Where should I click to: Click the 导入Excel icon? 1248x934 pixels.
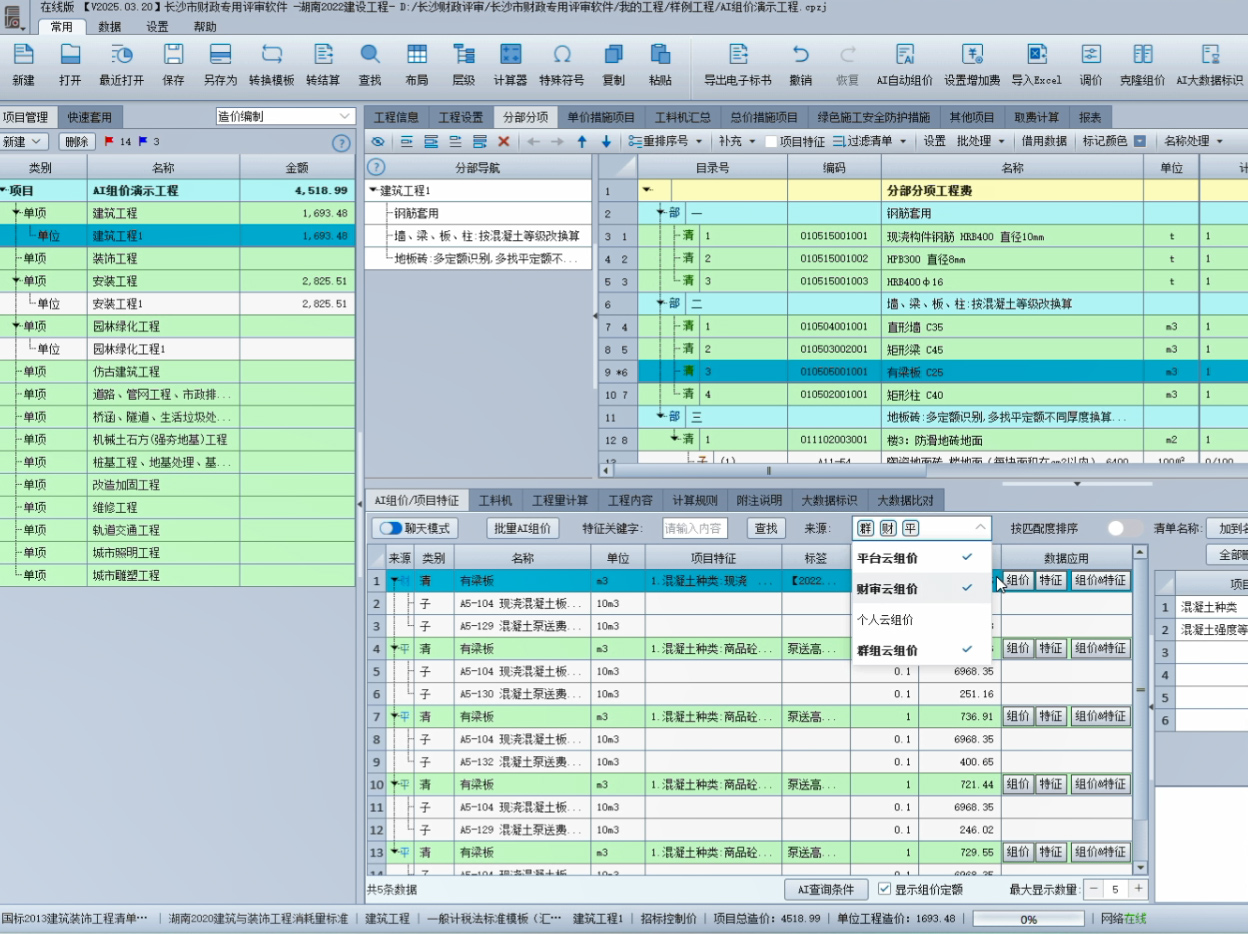click(x=1036, y=64)
